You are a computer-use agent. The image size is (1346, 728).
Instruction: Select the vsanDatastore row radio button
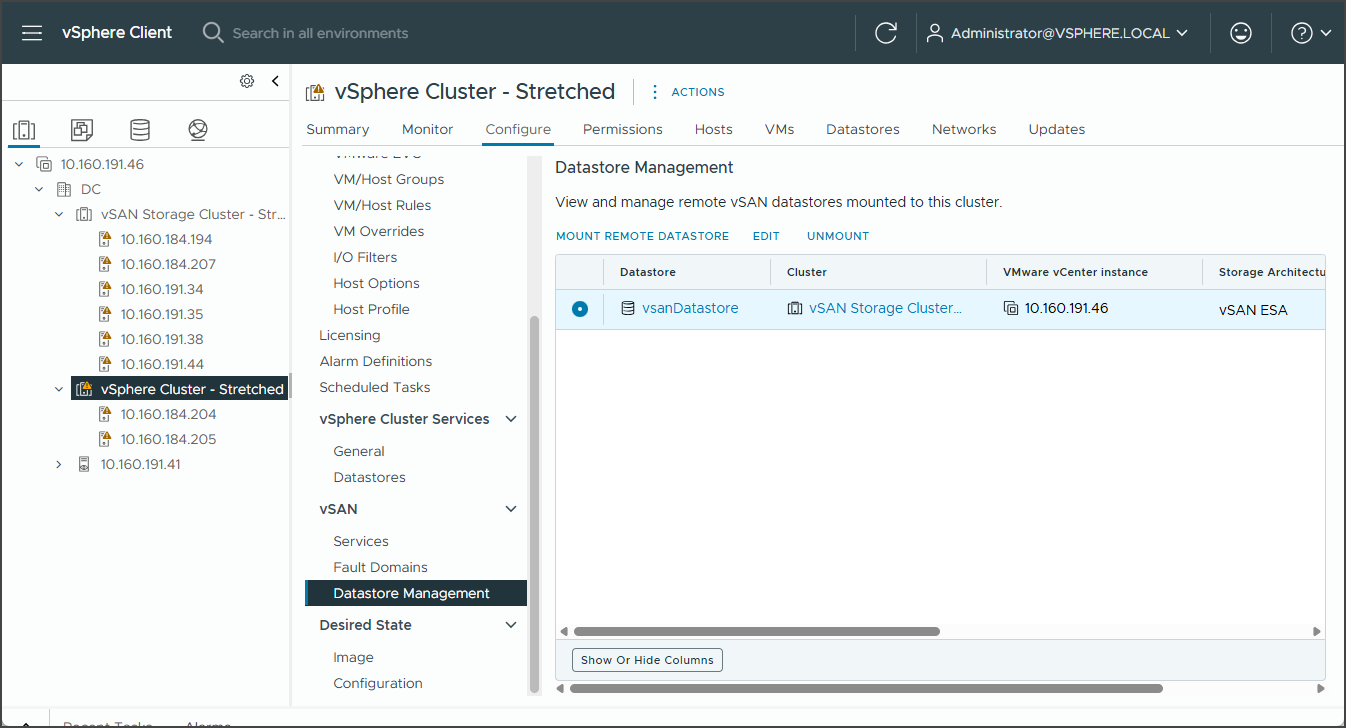click(580, 308)
